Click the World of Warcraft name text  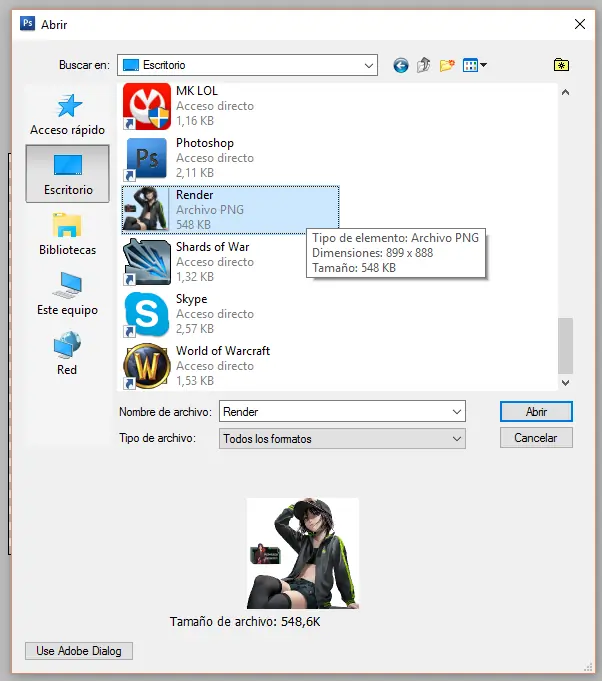pyautogui.click(x=223, y=350)
